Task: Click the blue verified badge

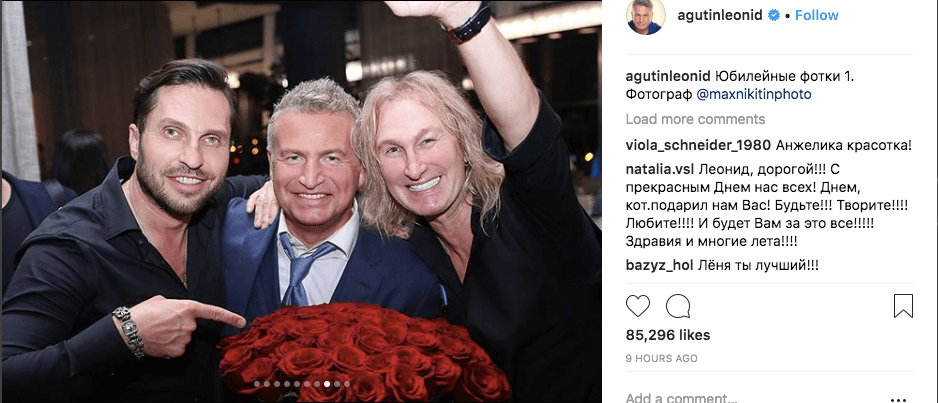Action: click(x=773, y=16)
